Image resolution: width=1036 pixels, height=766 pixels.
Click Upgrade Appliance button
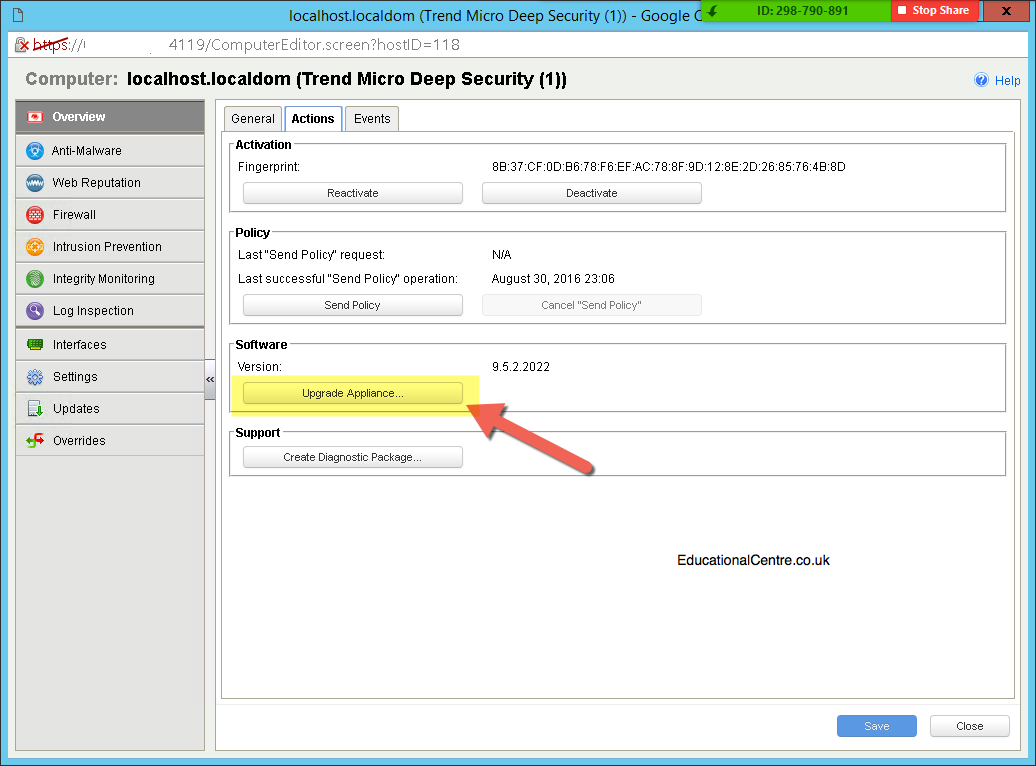point(353,393)
